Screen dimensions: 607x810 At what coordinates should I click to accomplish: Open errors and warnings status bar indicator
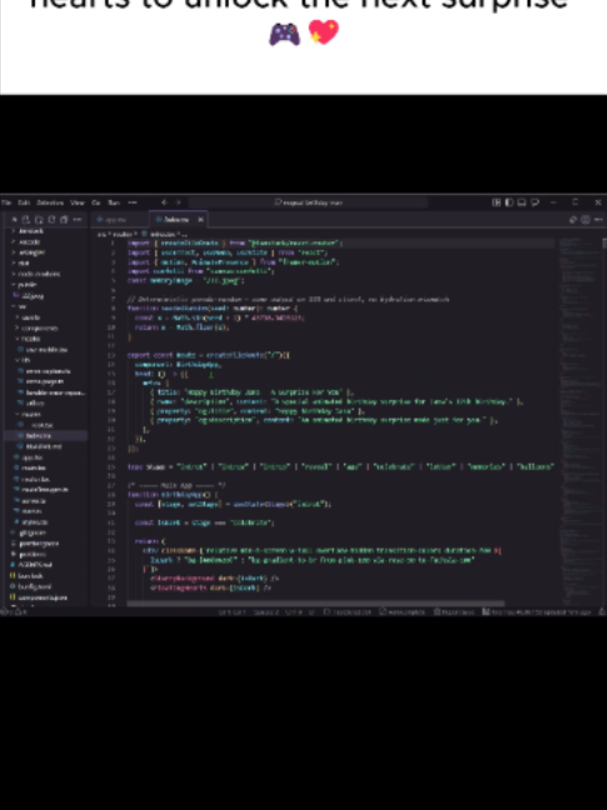13,612
